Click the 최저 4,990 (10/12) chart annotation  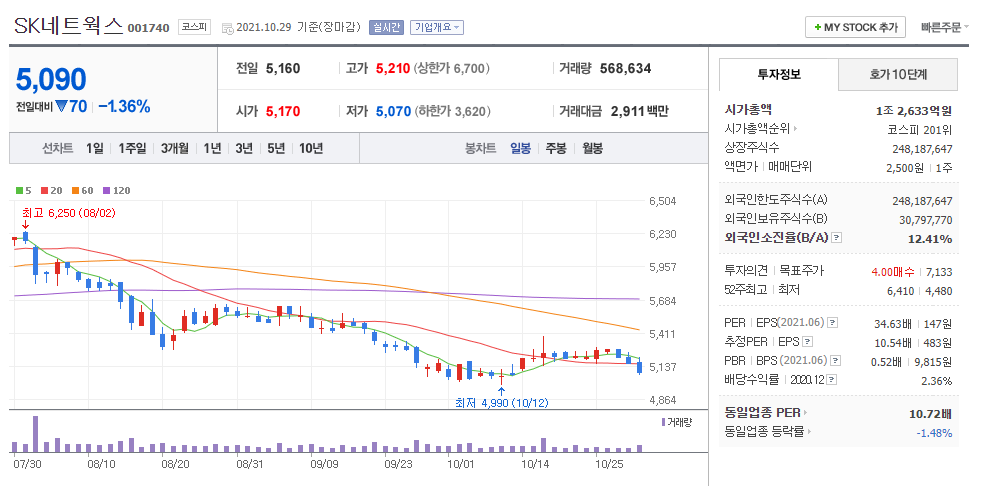(502, 402)
